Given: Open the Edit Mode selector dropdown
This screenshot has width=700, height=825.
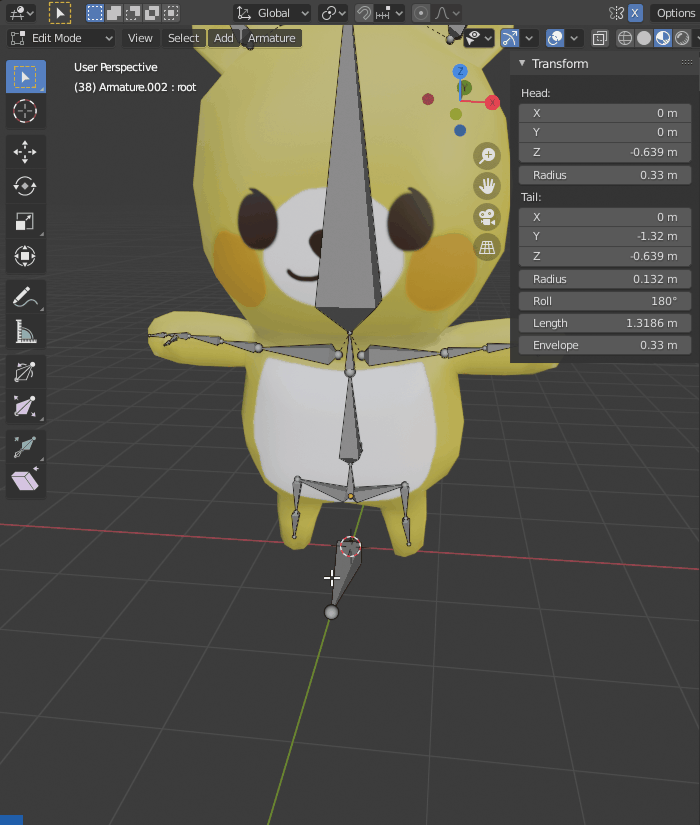Looking at the screenshot, I should [61, 38].
